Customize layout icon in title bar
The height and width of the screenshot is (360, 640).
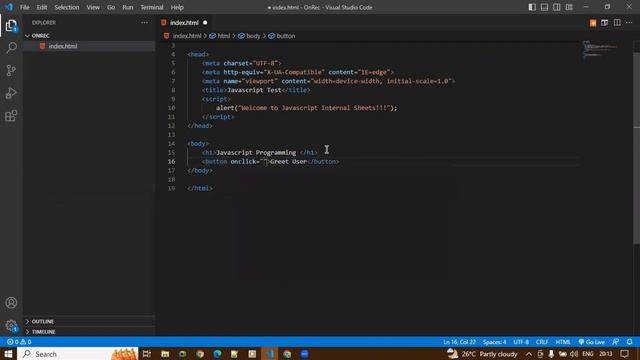point(569,7)
